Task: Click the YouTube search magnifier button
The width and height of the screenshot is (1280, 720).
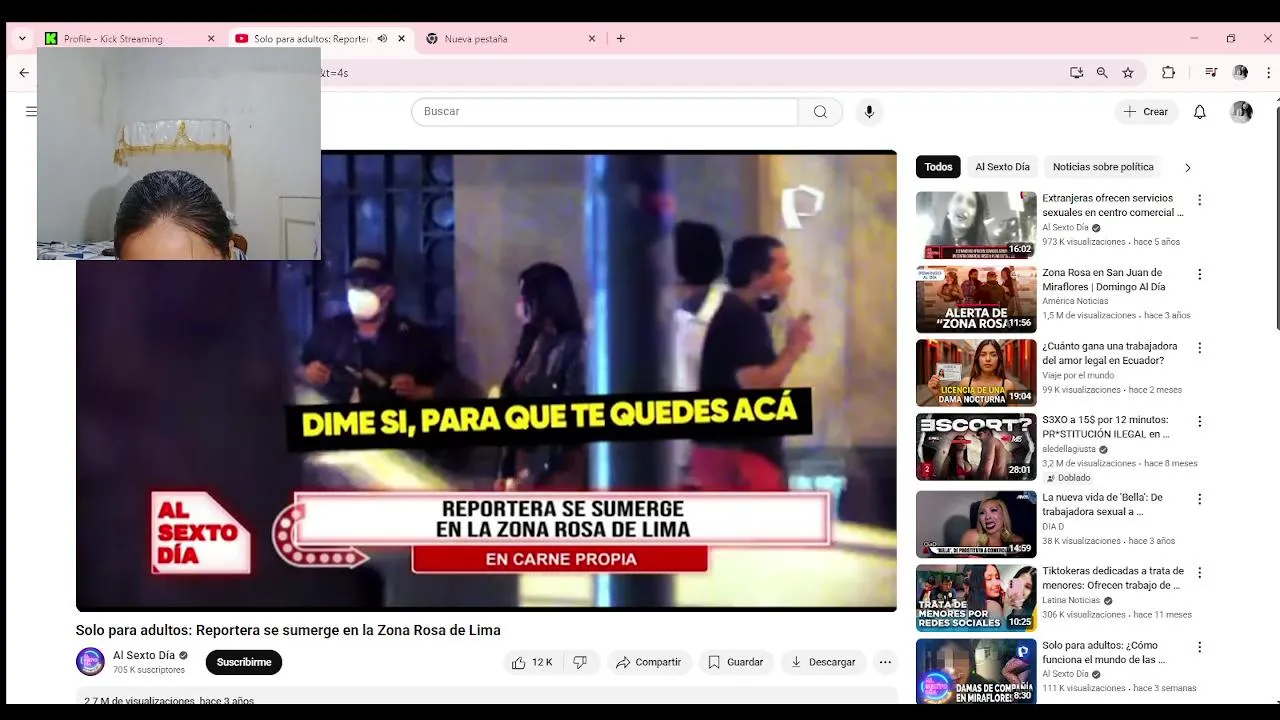Action: (820, 111)
